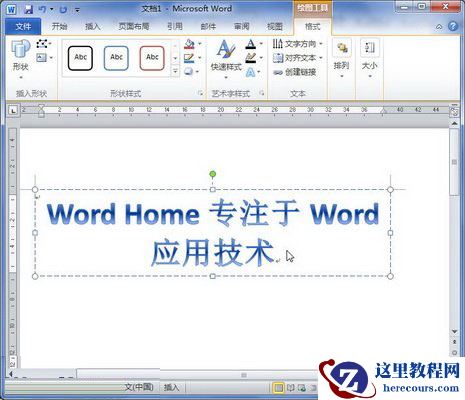Screen dimensions: 465x400
Task: Click the Text Outline icon
Action: coord(251,58)
